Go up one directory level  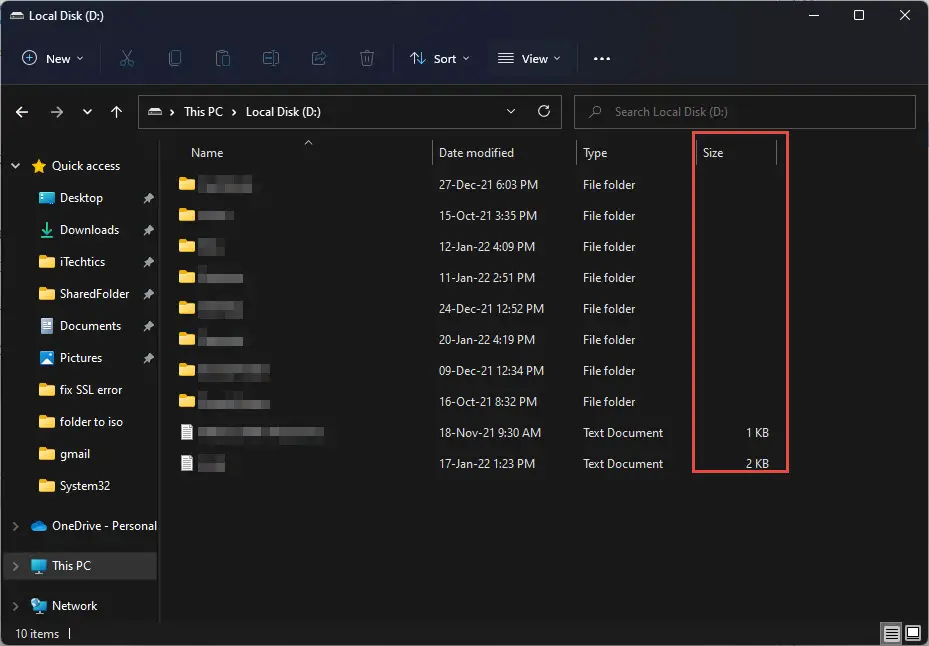117,112
